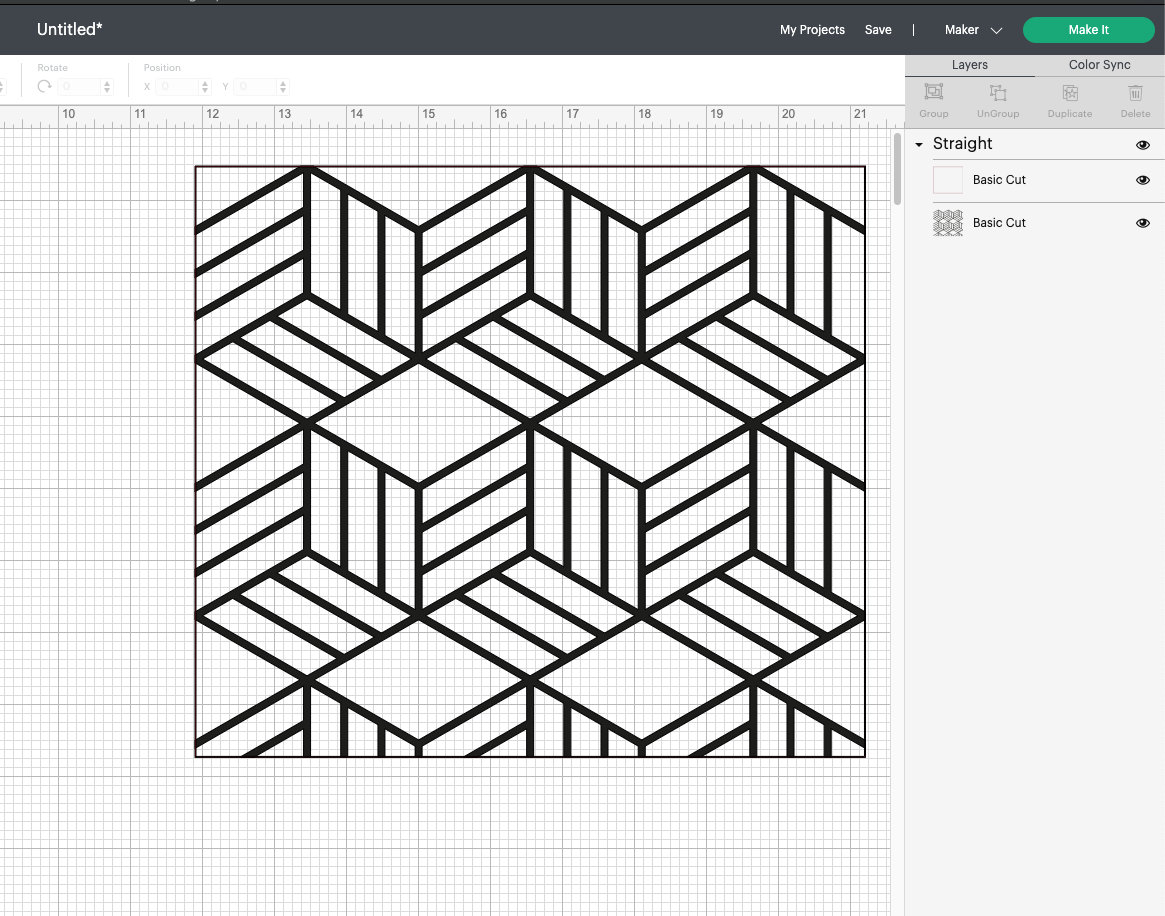Click the Position X stepper arrows
Screen dimensions: 1165x916
click(x=206, y=87)
